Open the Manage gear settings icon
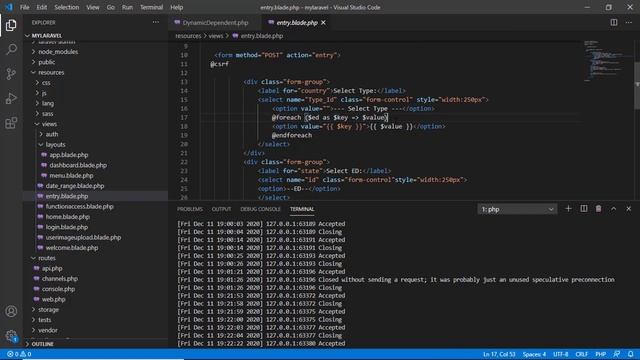This screenshot has height=360, width=640. coord(11,336)
